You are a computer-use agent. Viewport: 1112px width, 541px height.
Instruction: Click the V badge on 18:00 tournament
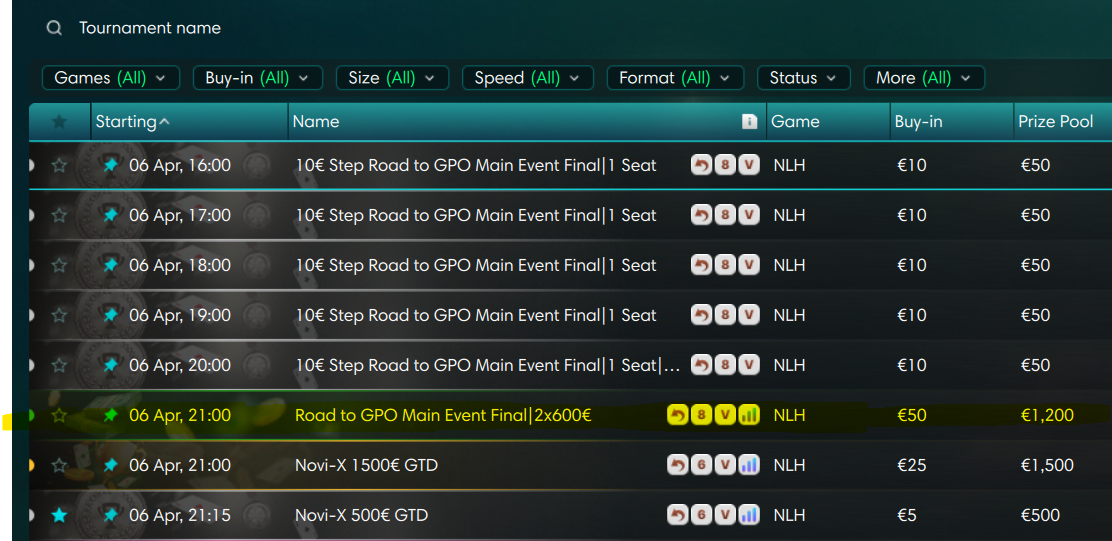[749, 265]
